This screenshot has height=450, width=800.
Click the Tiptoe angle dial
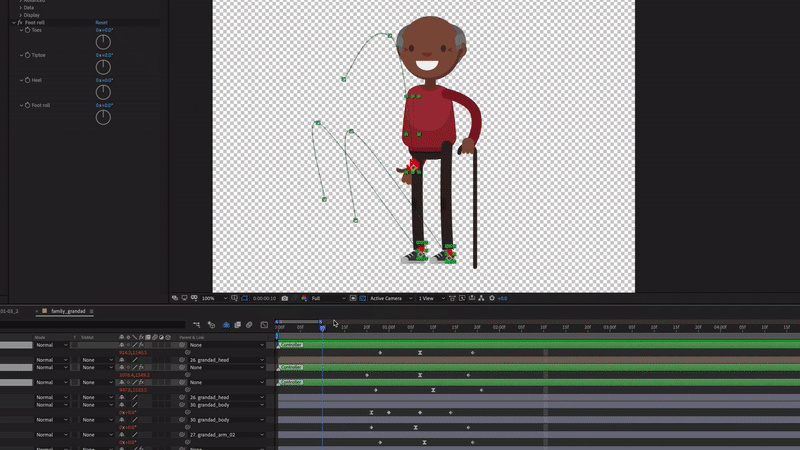(103, 67)
